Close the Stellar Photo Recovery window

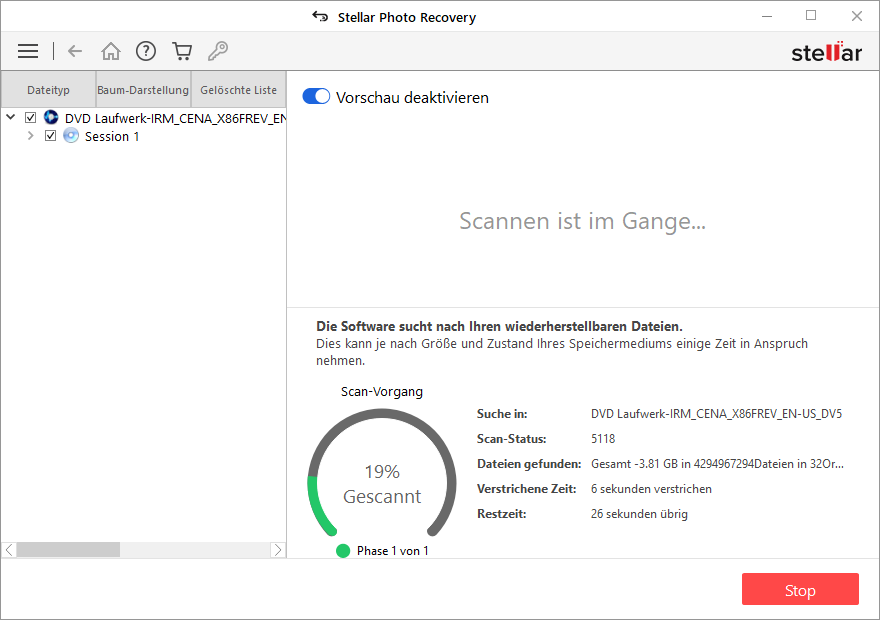(856, 16)
